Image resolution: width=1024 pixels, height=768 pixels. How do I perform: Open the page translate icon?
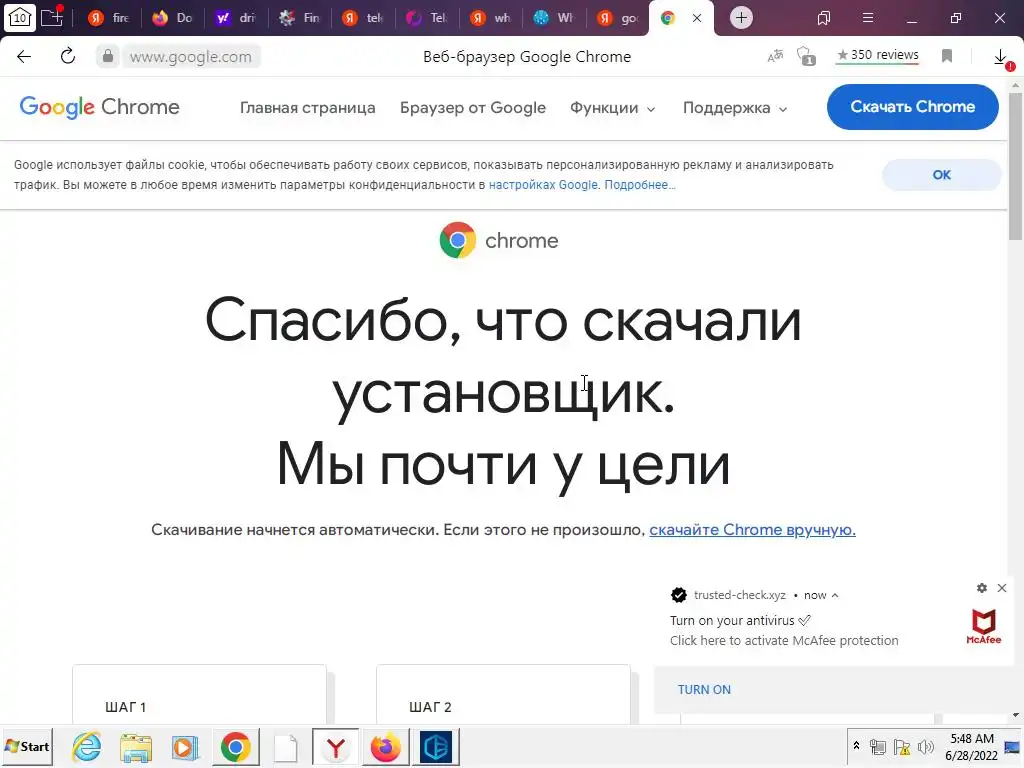pyautogui.click(x=775, y=56)
